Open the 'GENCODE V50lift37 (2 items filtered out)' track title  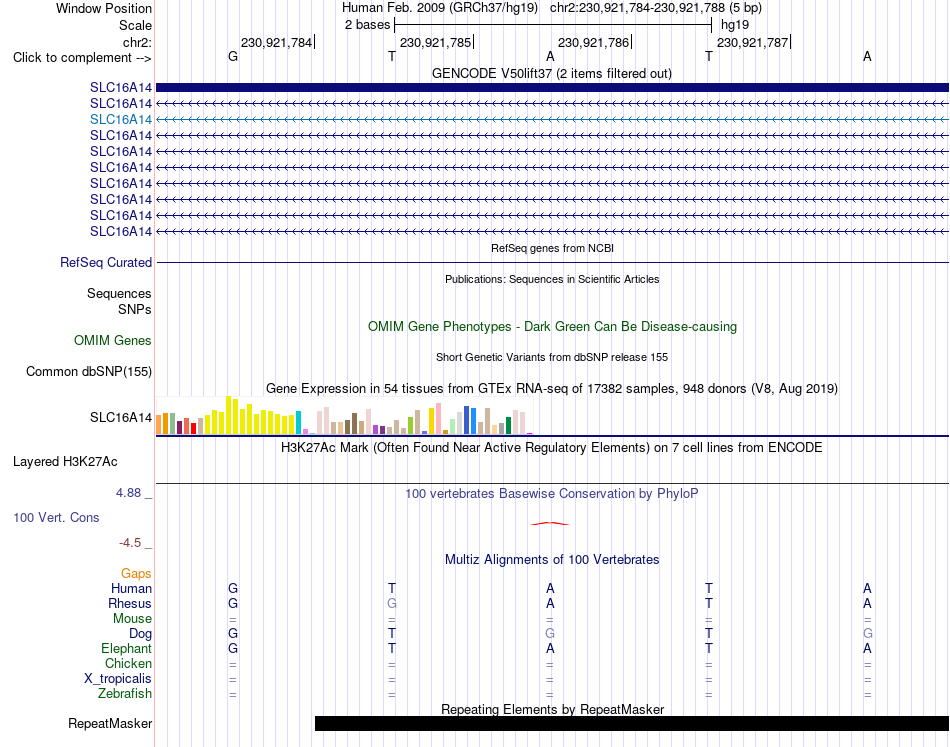[551, 73]
